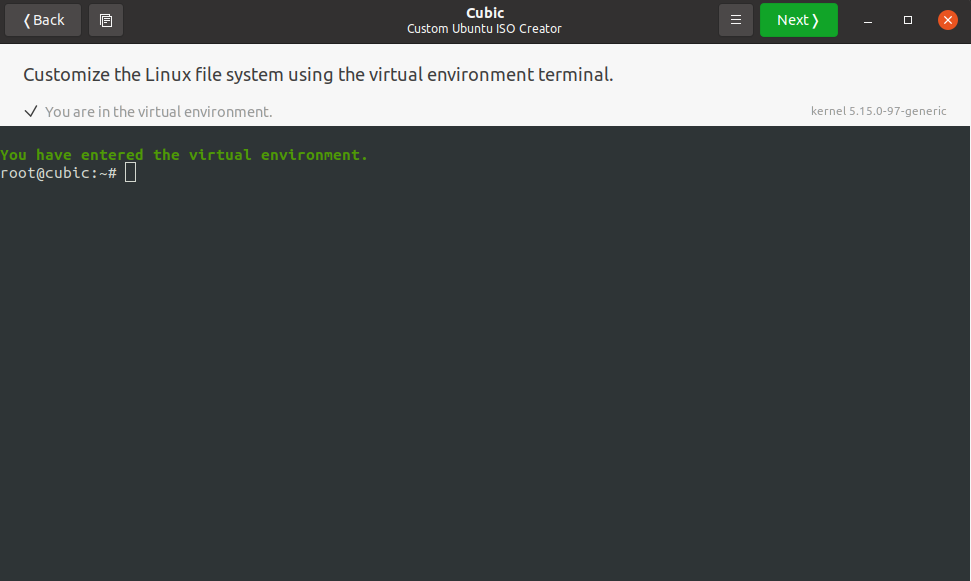Maximize the Cubic window

click(x=908, y=20)
